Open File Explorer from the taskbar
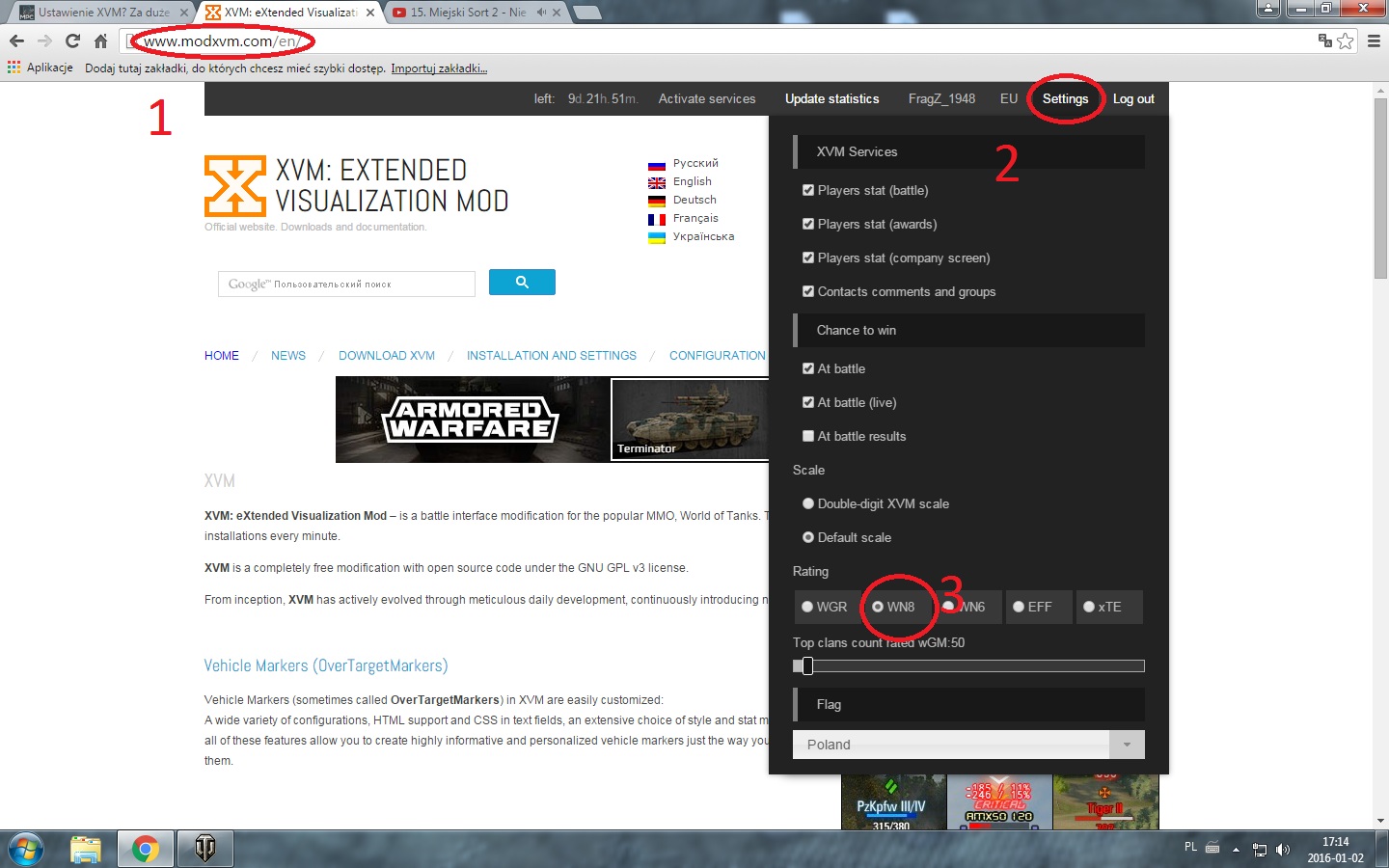The image size is (1389, 868). click(86, 849)
